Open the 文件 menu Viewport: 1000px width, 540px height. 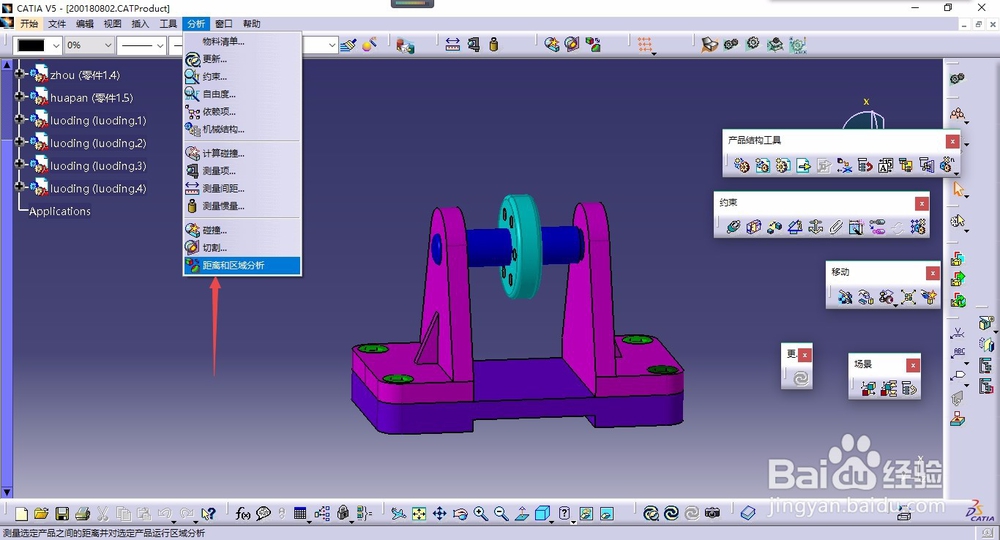point(57,24)
